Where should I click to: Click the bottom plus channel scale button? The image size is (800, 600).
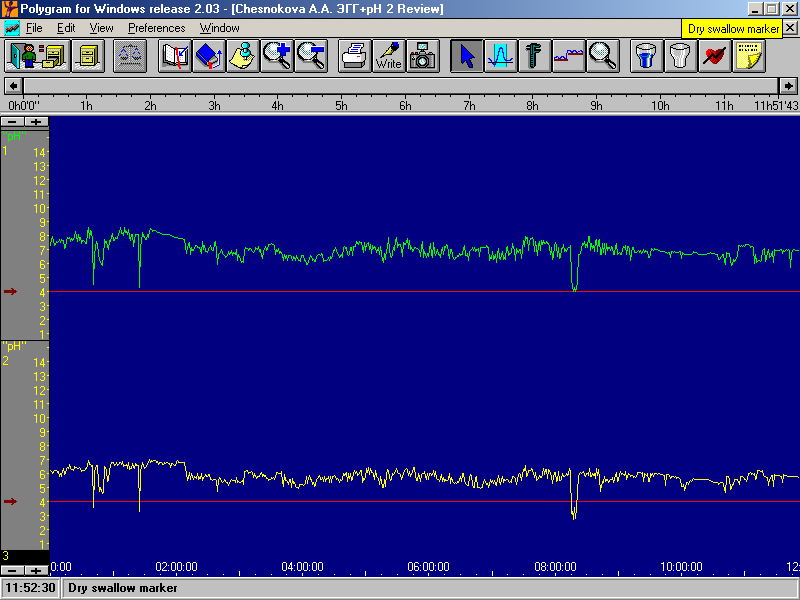(36, 571)
